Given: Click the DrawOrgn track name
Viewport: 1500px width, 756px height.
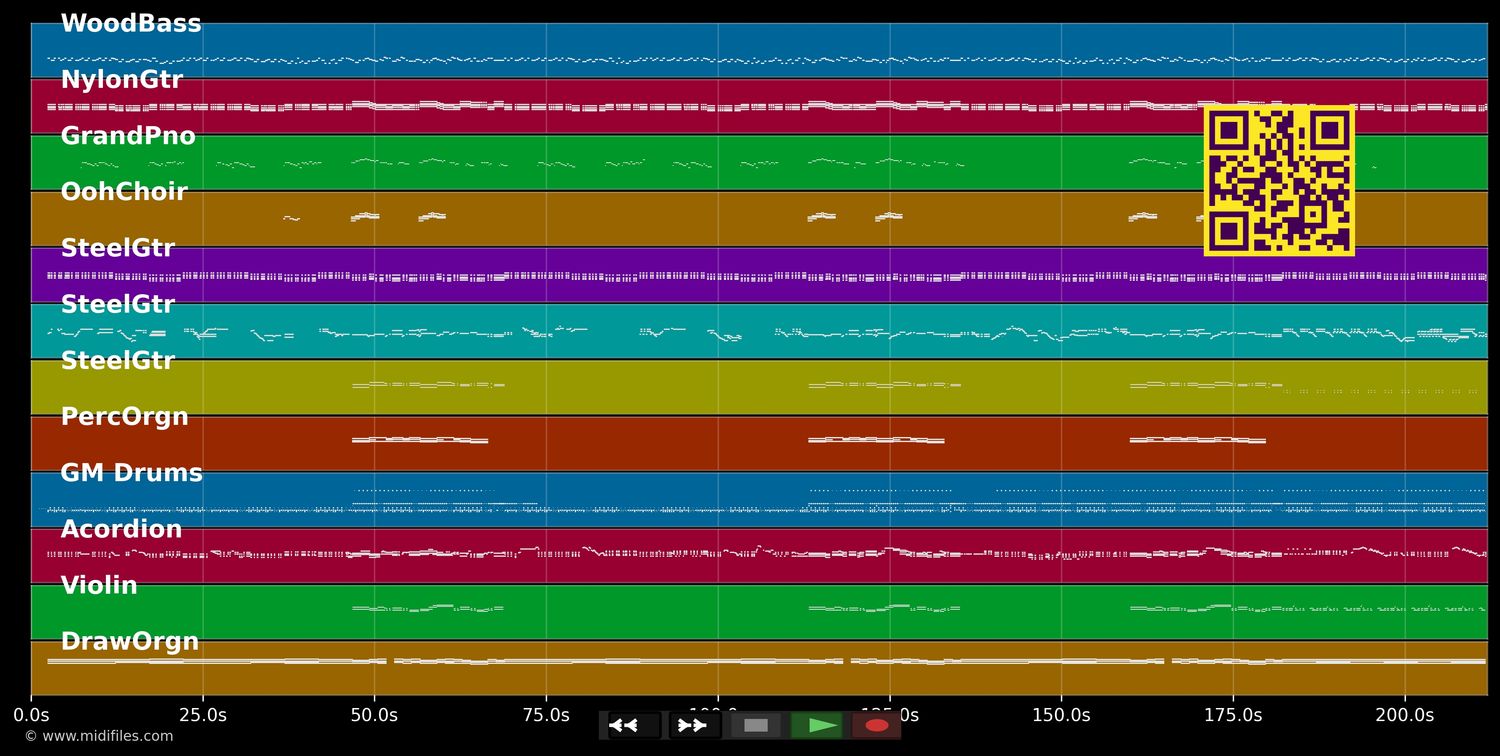Looking at the screenshot, I should (x=131, y=641).
